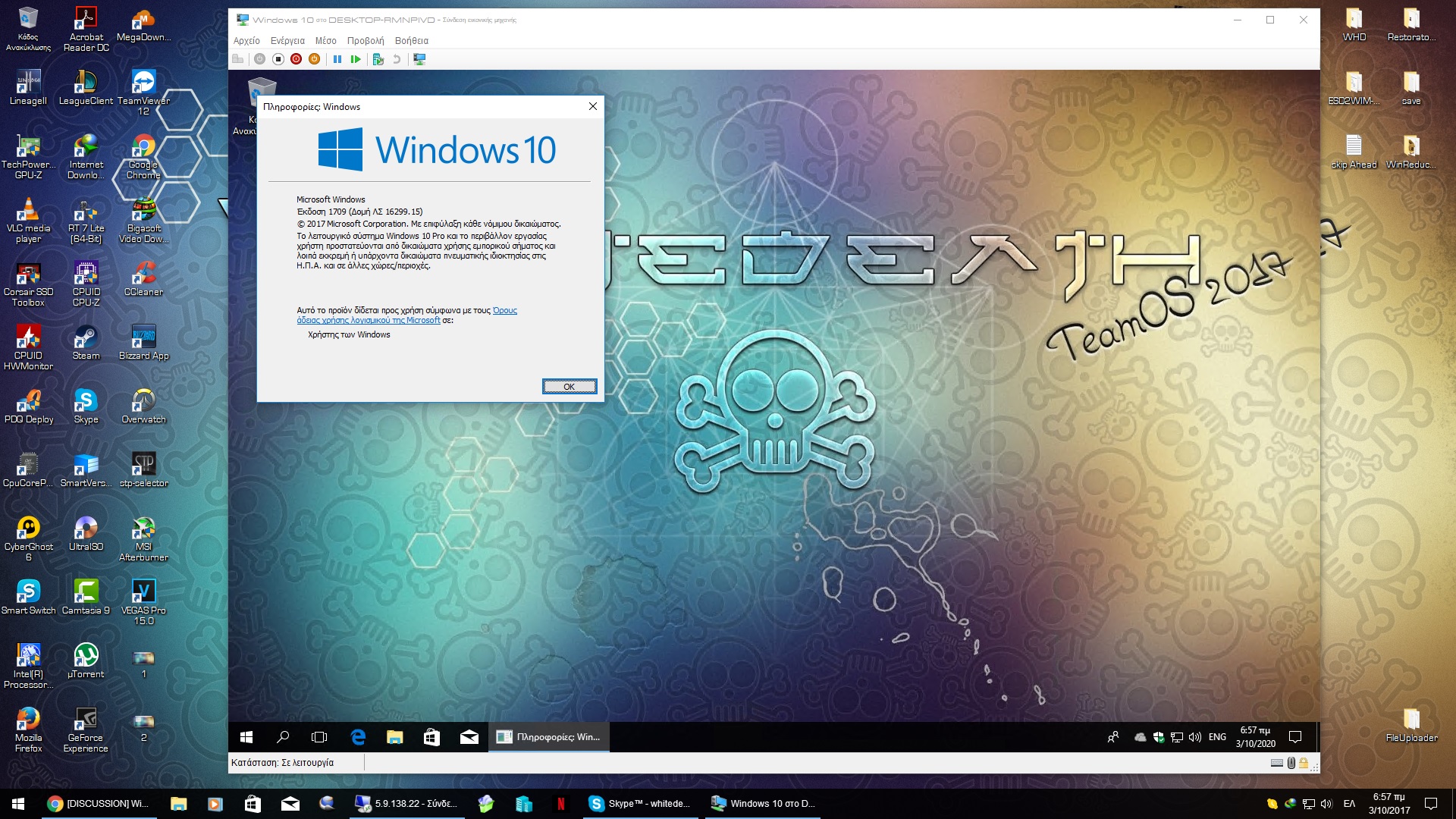Switch to Chrome [DISCUSSION] taskbar window

pyautogui.click(x=99, y=804)
